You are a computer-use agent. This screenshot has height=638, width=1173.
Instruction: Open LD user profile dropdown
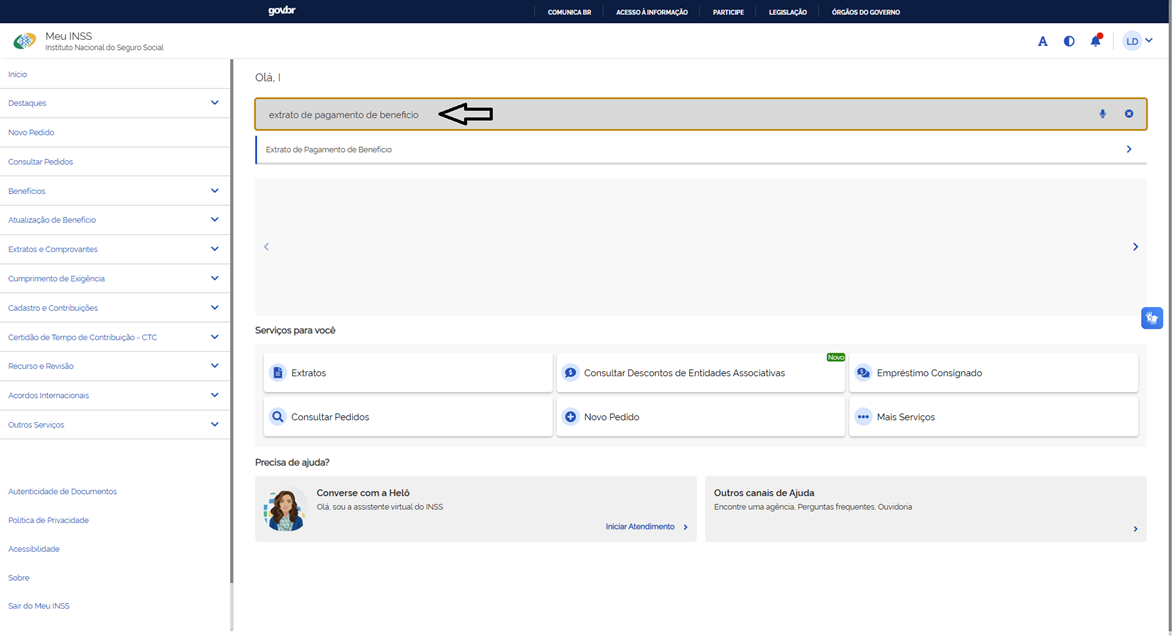click(x=1139, y=41)
